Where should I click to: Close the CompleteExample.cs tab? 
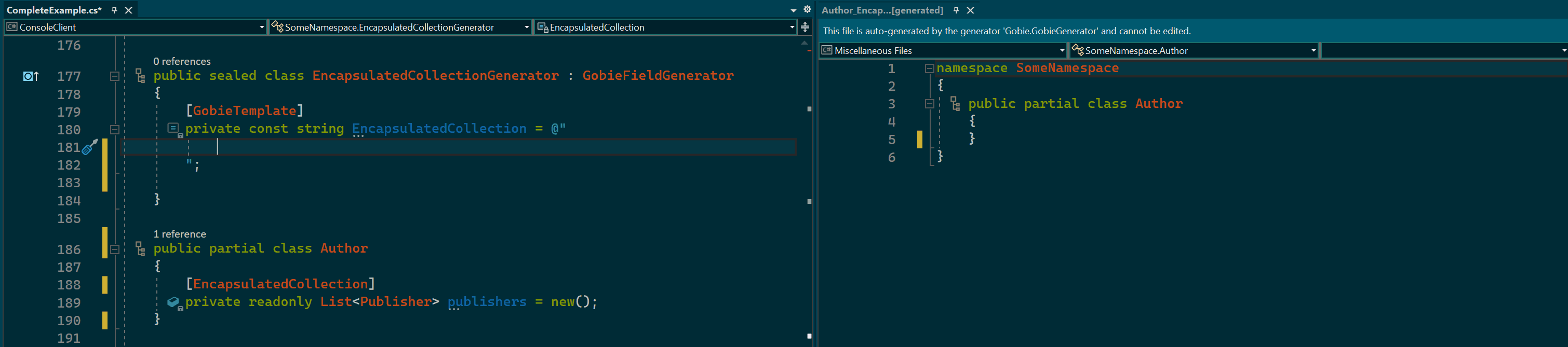point(128,10)
